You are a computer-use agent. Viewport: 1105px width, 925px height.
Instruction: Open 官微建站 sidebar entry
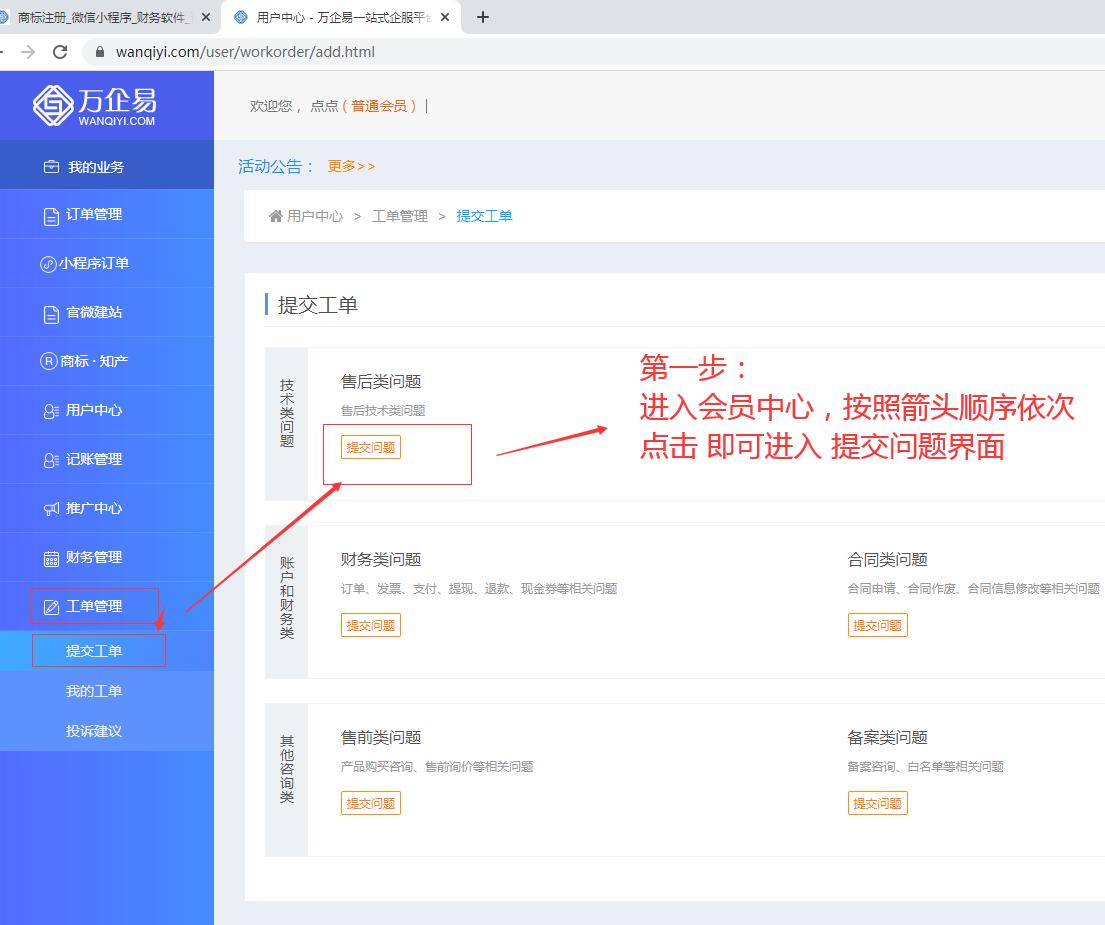pyautogui.click(x=107, y=312)
